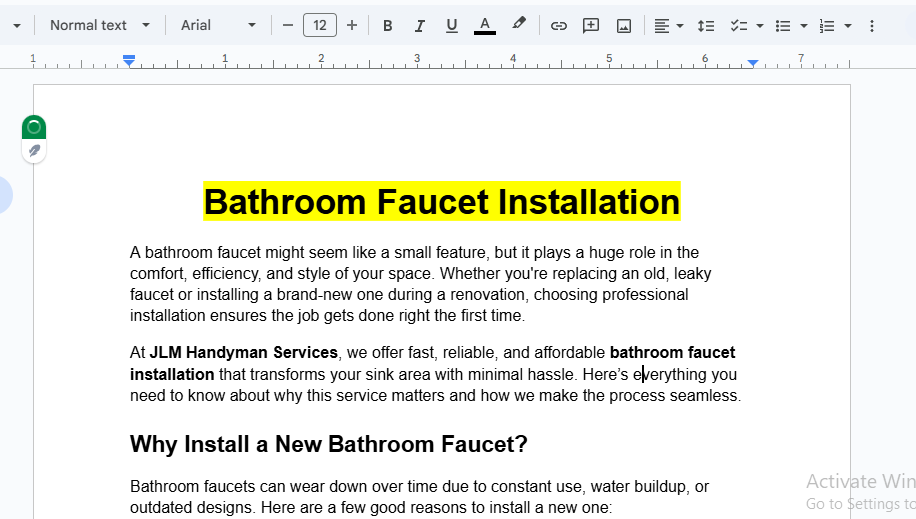Insert a link with the chain icon

pos(558,26)
